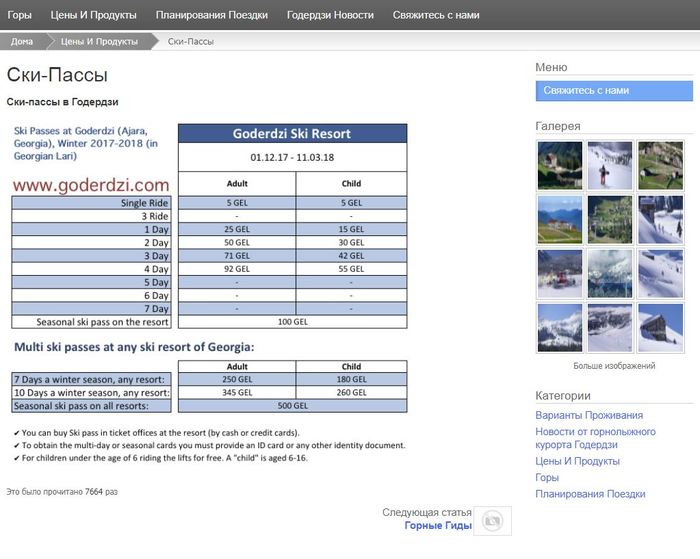Click the Дома breadcrumb
This screenshot has height=559, width=700.
coord(22,41)
